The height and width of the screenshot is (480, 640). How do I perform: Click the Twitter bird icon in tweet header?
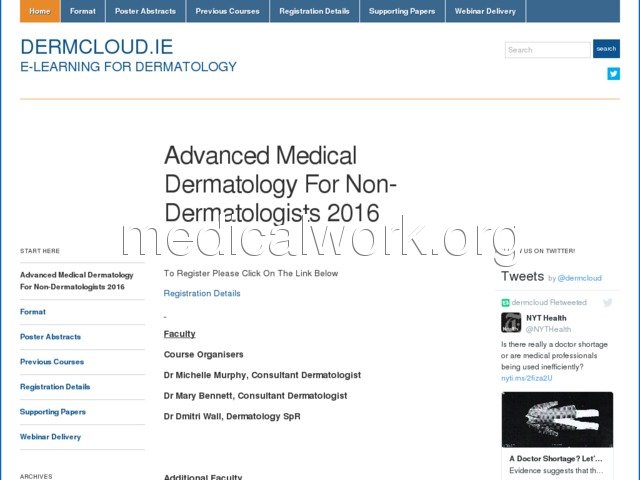click(x=607, y=302)
